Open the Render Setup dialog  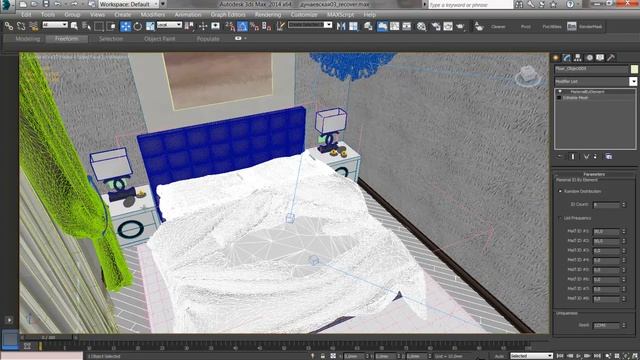click(x=436, y=27)
